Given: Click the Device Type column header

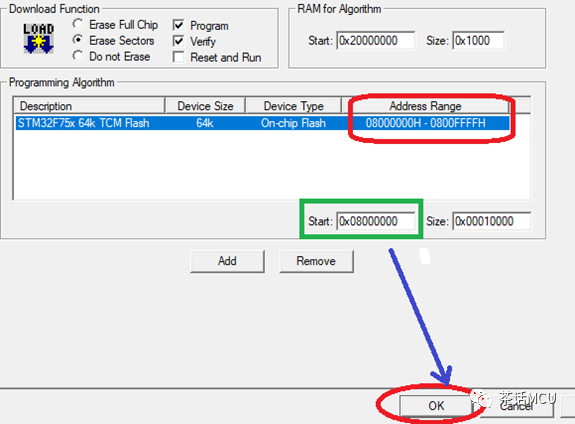Looking at the screenshot, I should click(x=293, y=106).
